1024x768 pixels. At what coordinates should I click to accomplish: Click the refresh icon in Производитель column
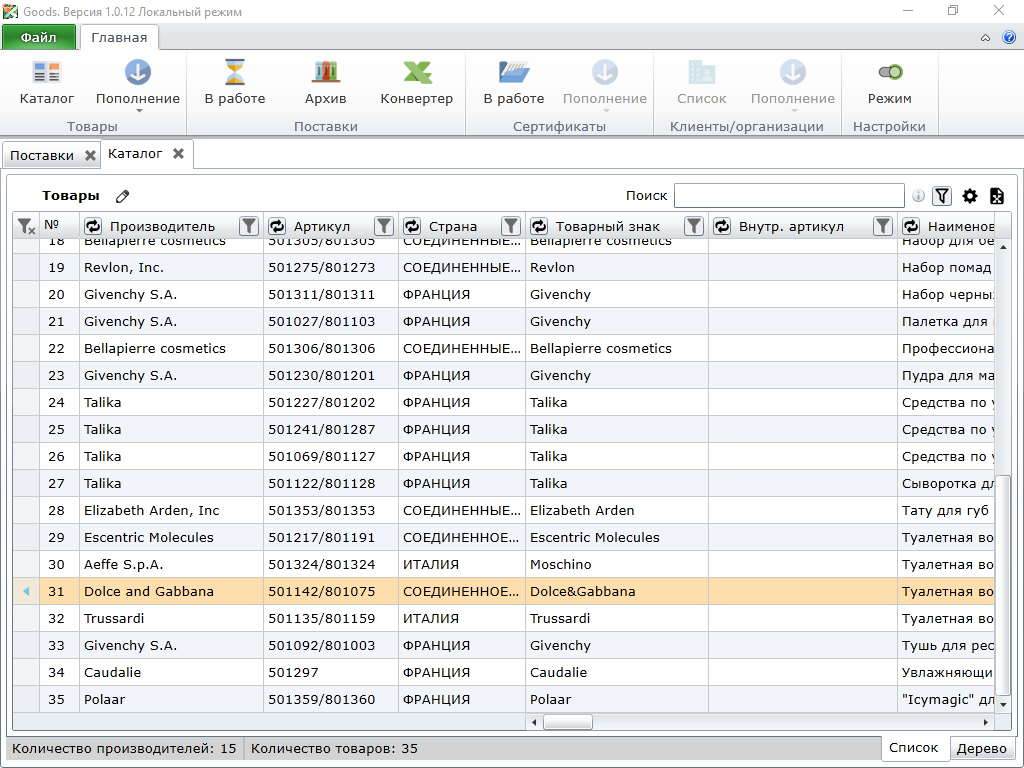click(x=93, y=226)
